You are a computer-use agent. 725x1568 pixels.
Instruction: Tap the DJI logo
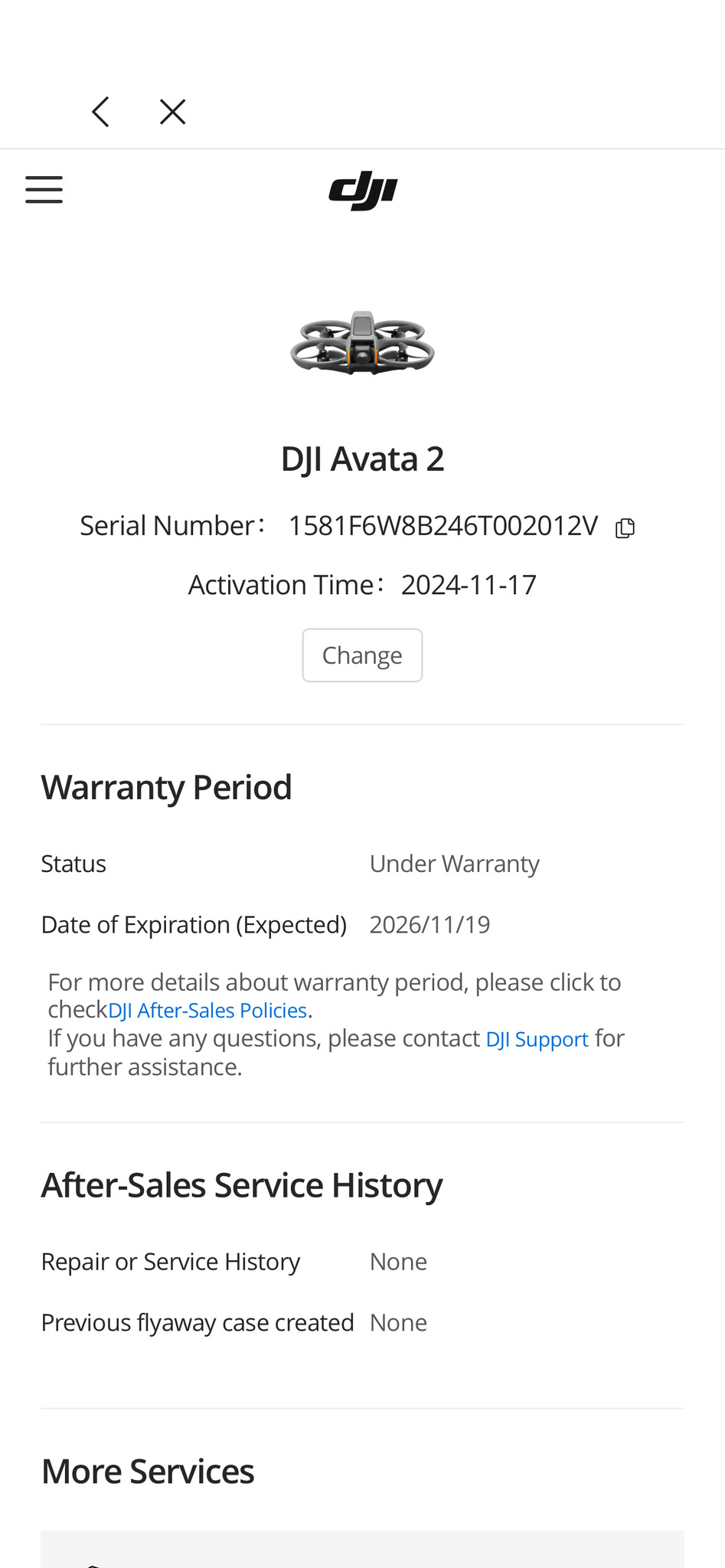(x=363, y=191)
